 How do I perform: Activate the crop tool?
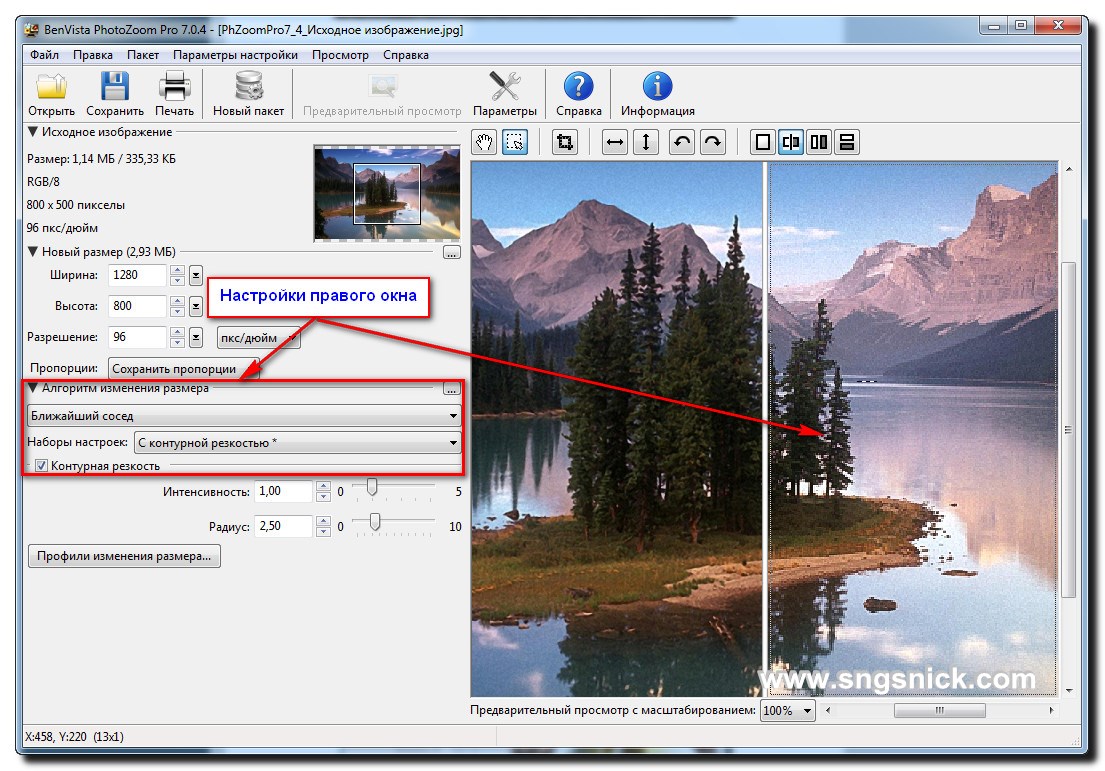tap(564, 142)
